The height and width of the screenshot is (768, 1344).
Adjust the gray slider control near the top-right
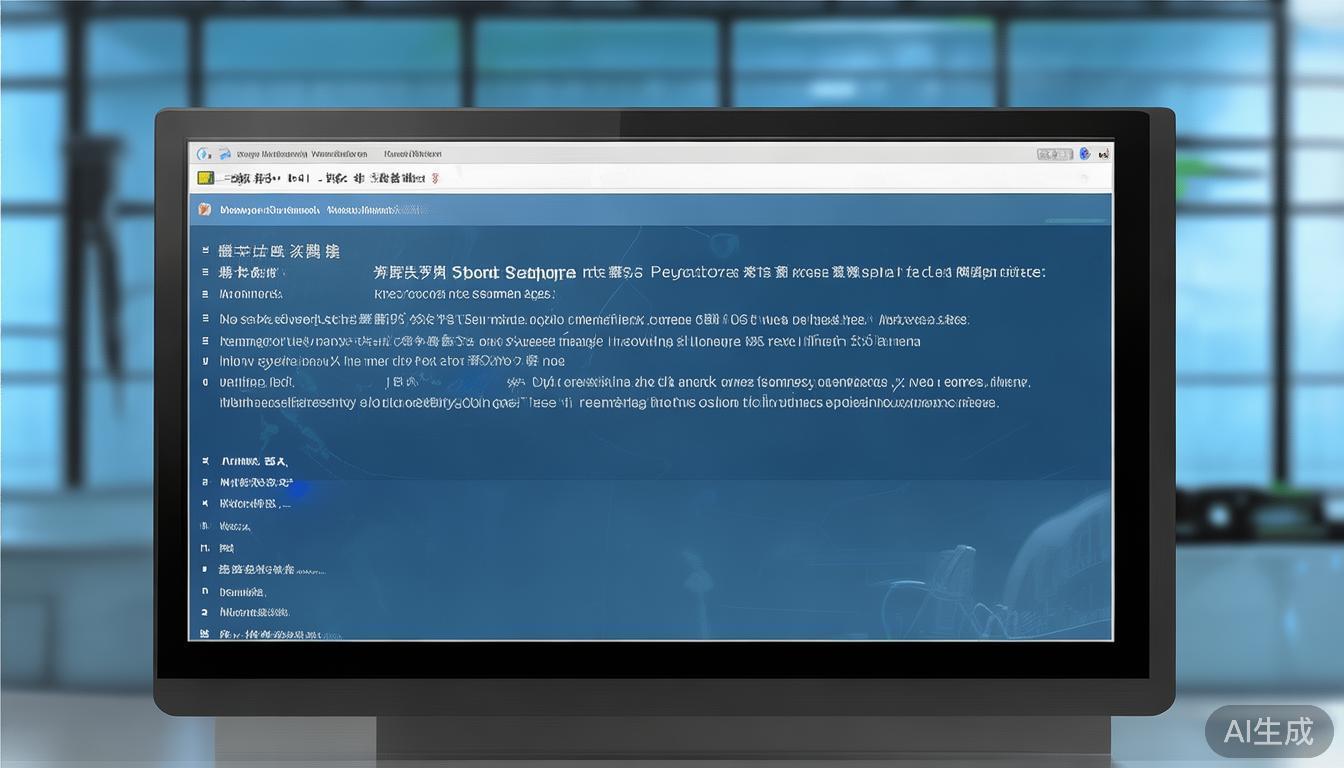click(1054, 153)
